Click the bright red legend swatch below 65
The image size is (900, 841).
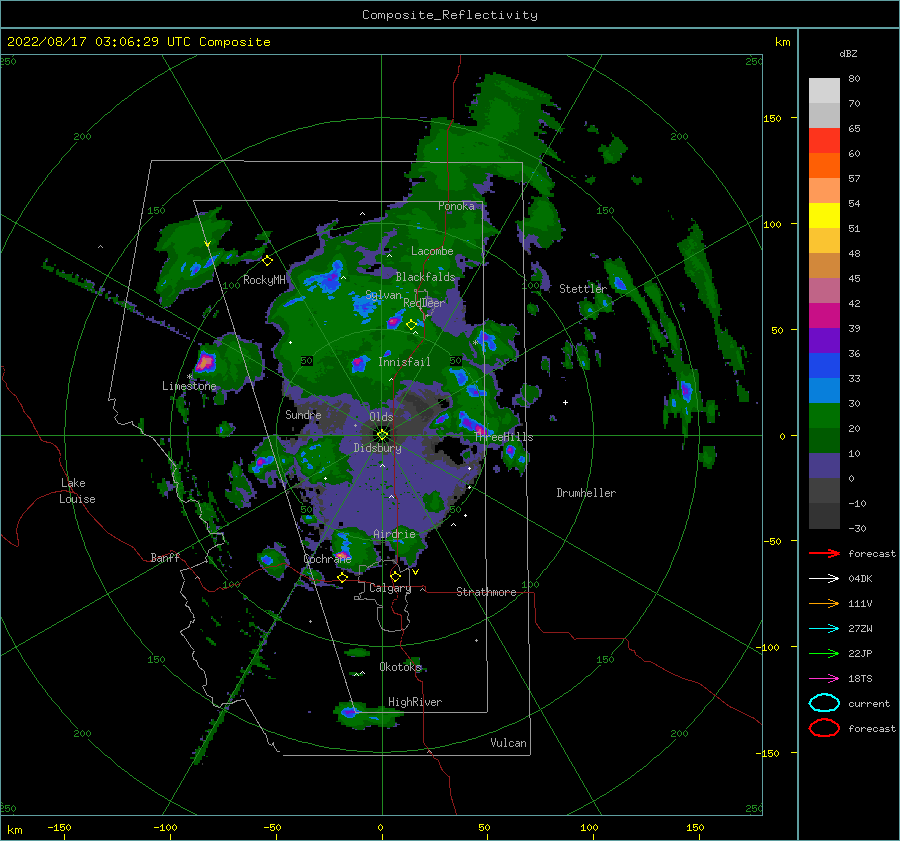[x=824, y=141]
